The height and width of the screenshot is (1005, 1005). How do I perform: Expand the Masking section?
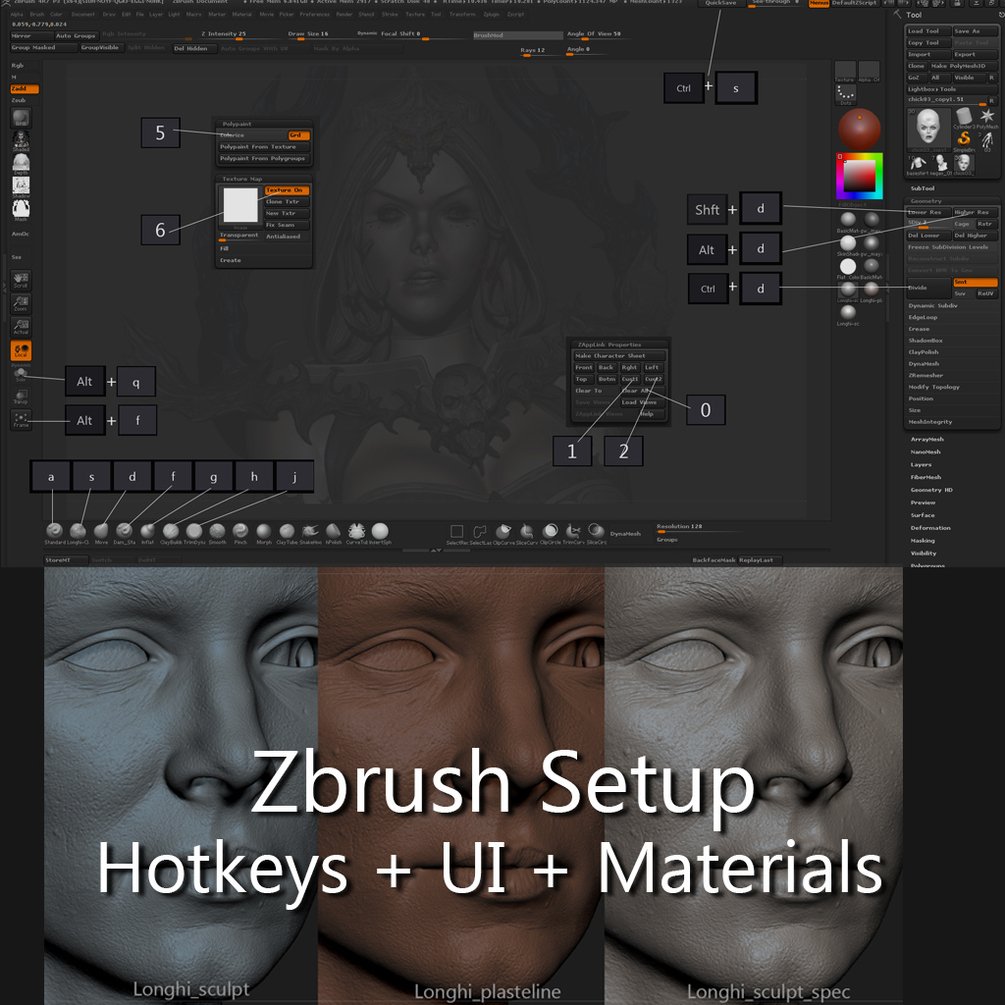[x=922, y=540]
